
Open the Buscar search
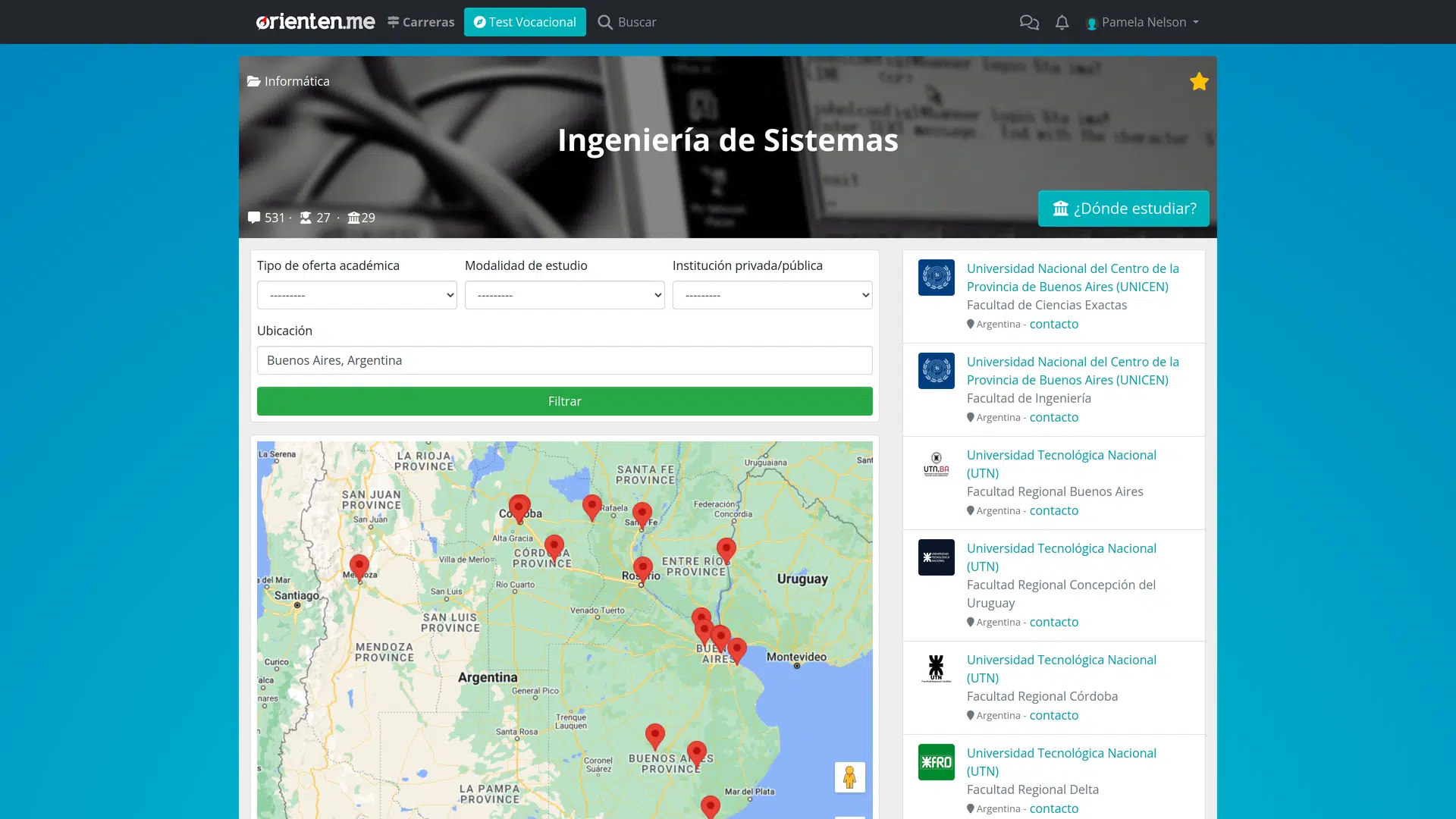pos(627,22)
